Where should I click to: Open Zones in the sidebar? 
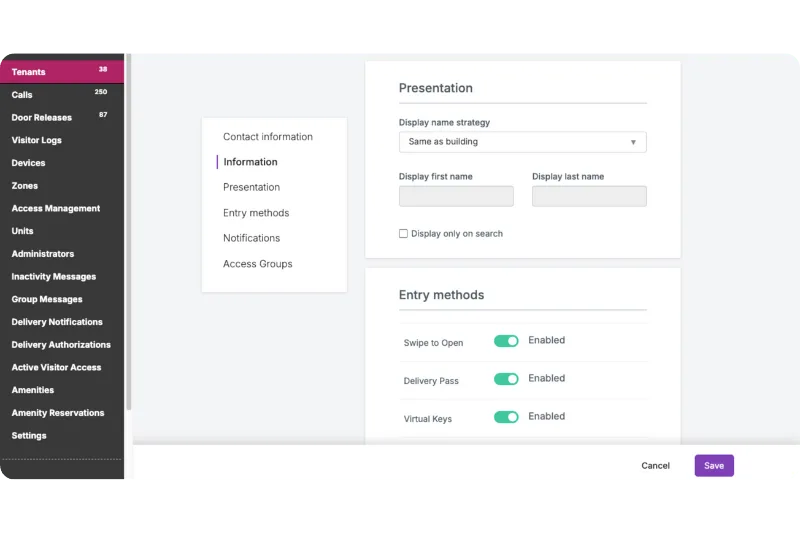(x=24, y=186)
